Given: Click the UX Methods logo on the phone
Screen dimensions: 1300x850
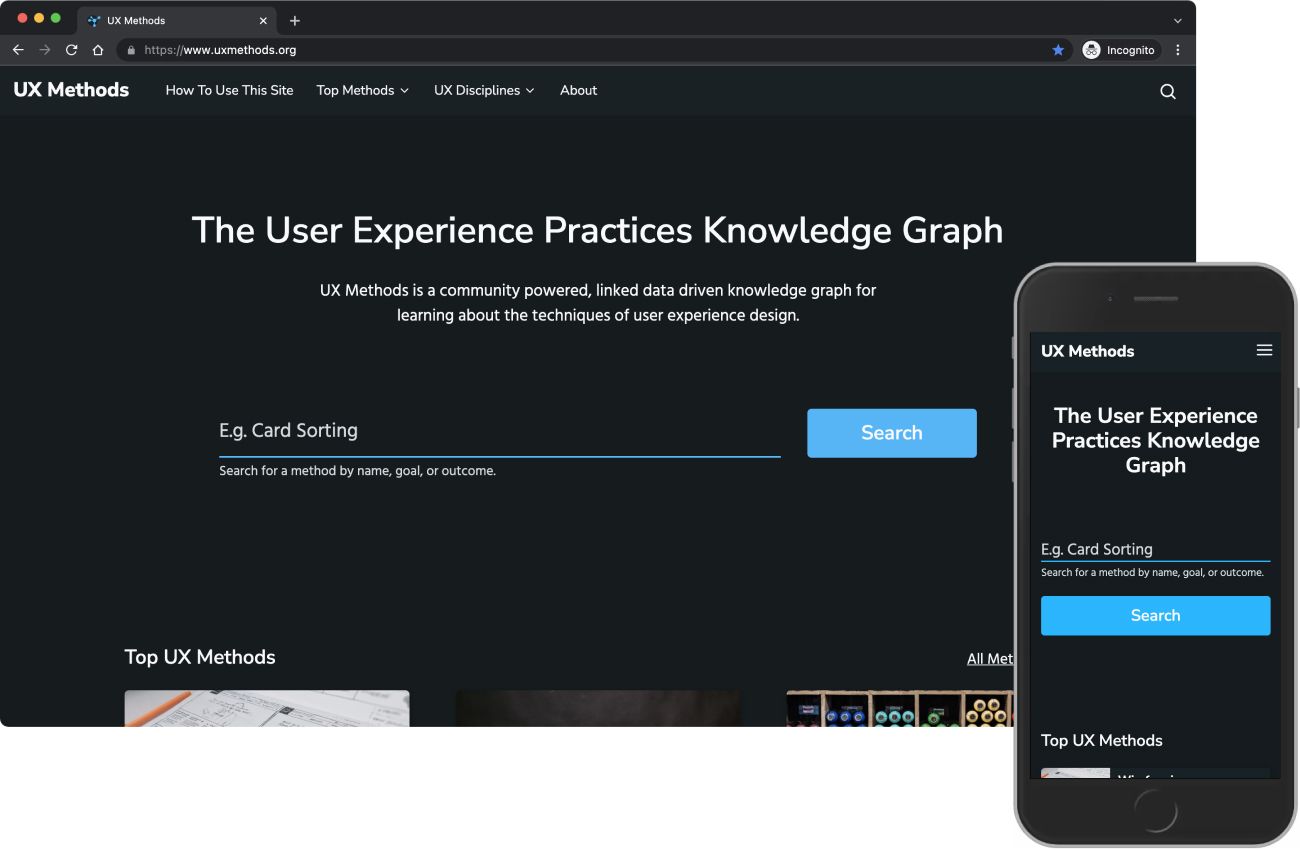Looking at the screenshot, I should click(x=1087, y=351).
